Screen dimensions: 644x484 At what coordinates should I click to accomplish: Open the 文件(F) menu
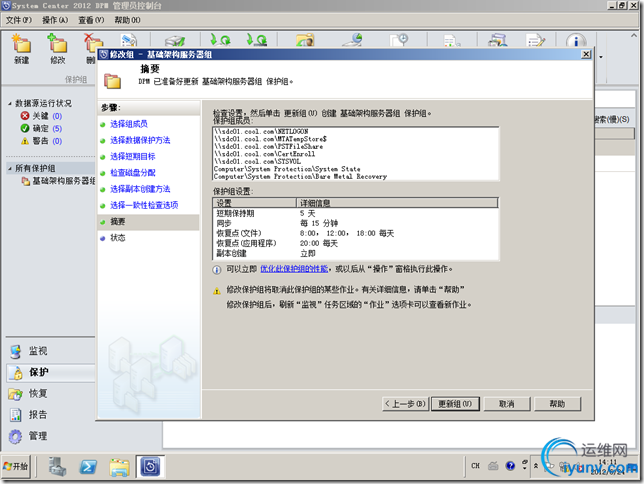coord(18,20)
